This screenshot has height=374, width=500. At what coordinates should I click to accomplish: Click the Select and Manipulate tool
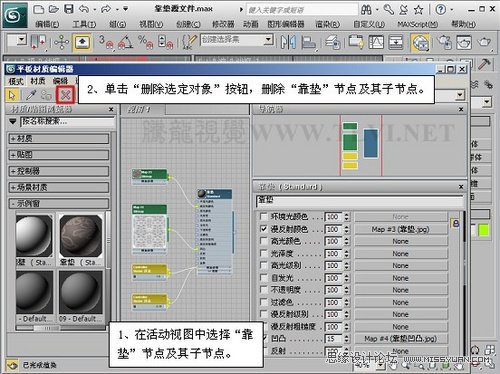click(x=61, y=42)
